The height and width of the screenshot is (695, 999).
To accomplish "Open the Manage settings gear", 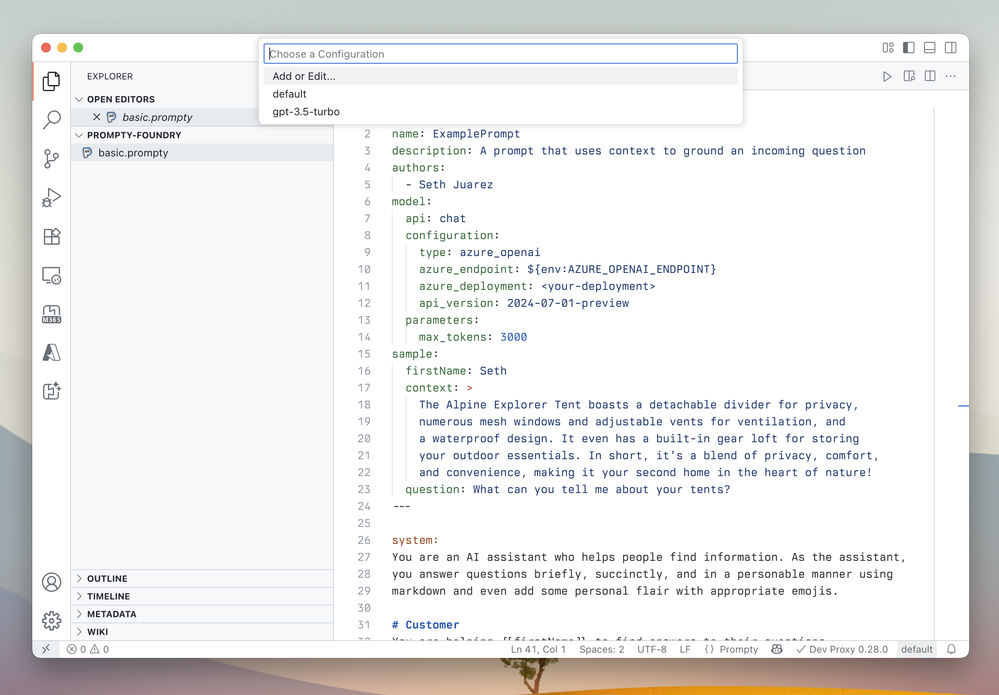I will coord(52,621).
